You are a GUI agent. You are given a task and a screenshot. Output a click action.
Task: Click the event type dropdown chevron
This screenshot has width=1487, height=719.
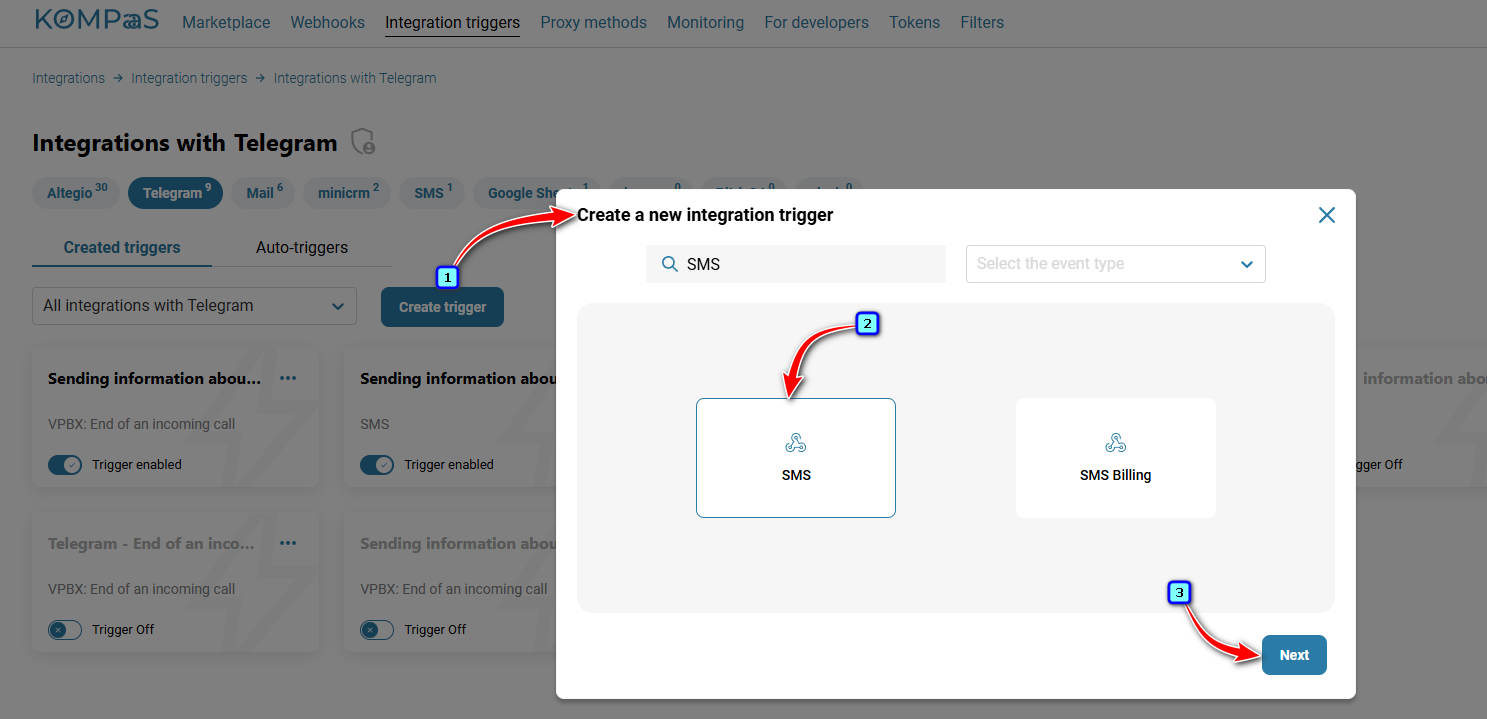click(x=1246, y=264)
